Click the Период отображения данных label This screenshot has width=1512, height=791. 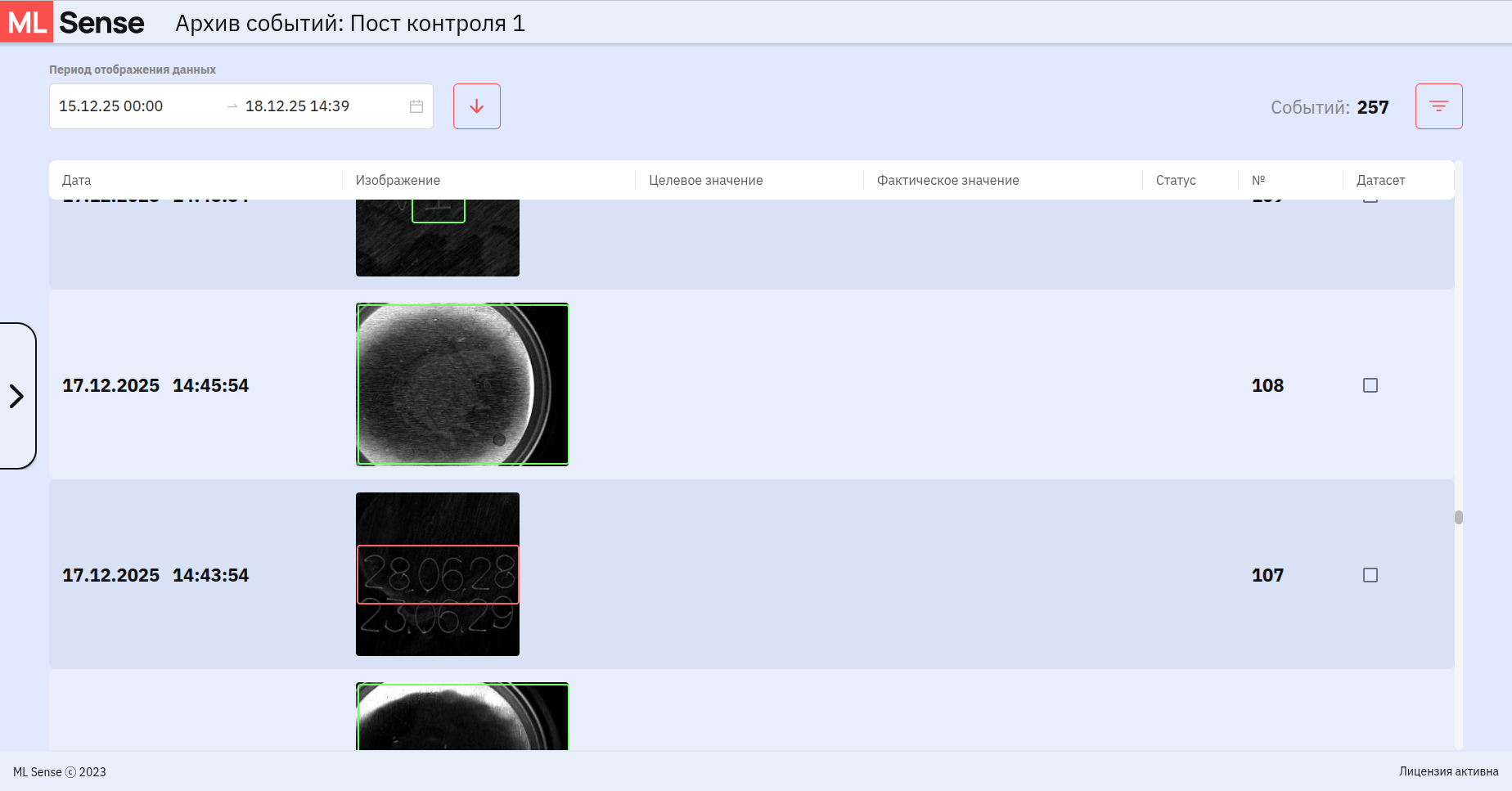coord(133,70)
